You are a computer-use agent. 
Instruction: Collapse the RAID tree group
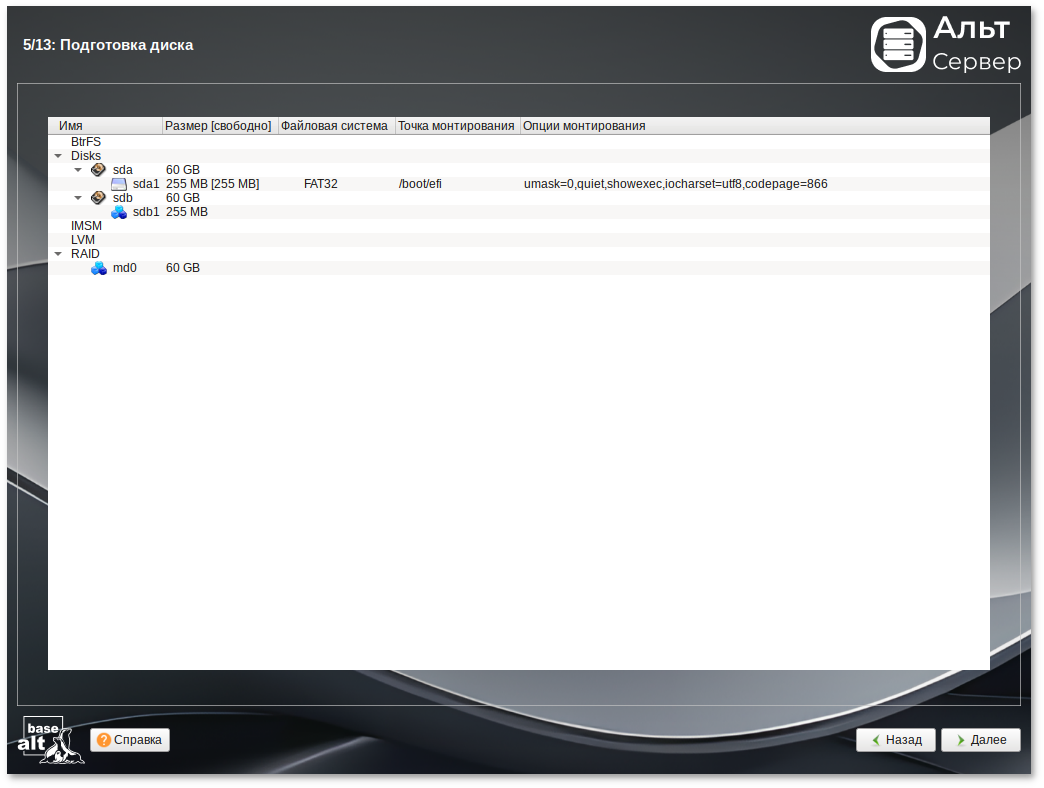click(58, 254)
